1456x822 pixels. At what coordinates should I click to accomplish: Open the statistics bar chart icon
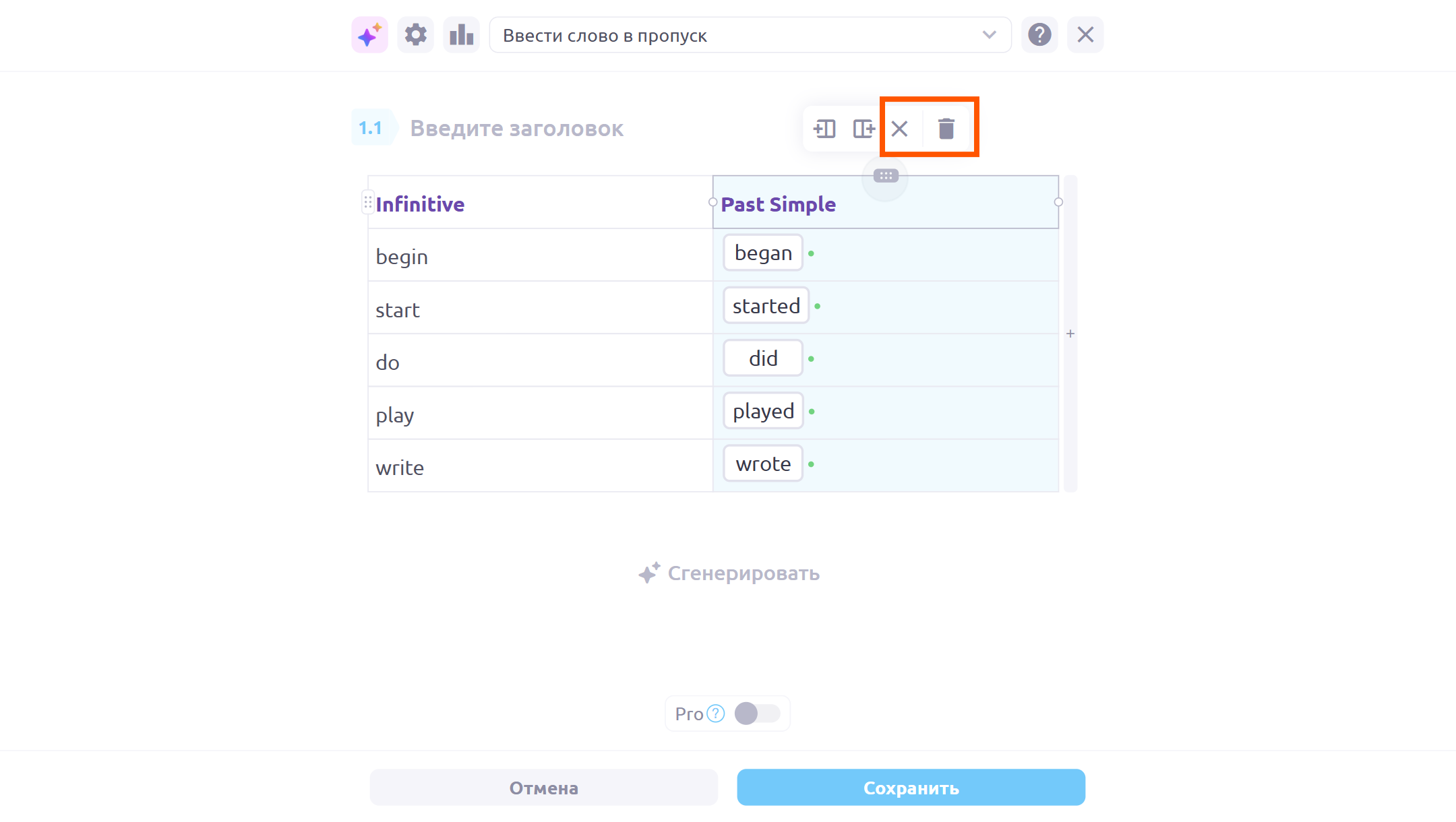click(461, 35)
